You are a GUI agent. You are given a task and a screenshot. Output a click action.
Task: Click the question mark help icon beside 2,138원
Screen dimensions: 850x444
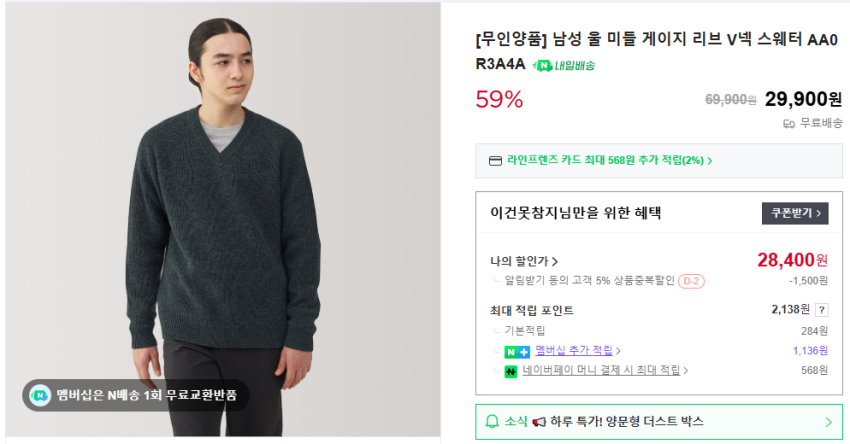click(822, 310)
